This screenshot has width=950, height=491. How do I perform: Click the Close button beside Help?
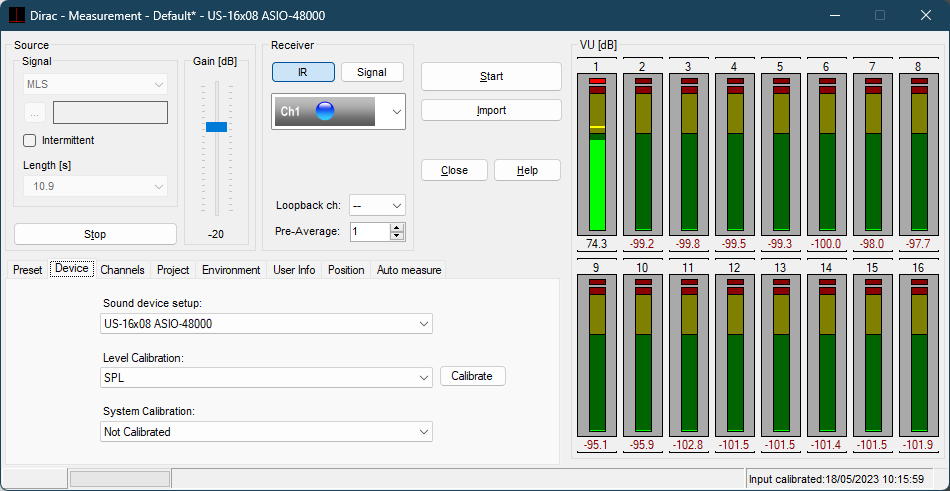[454, 170]
